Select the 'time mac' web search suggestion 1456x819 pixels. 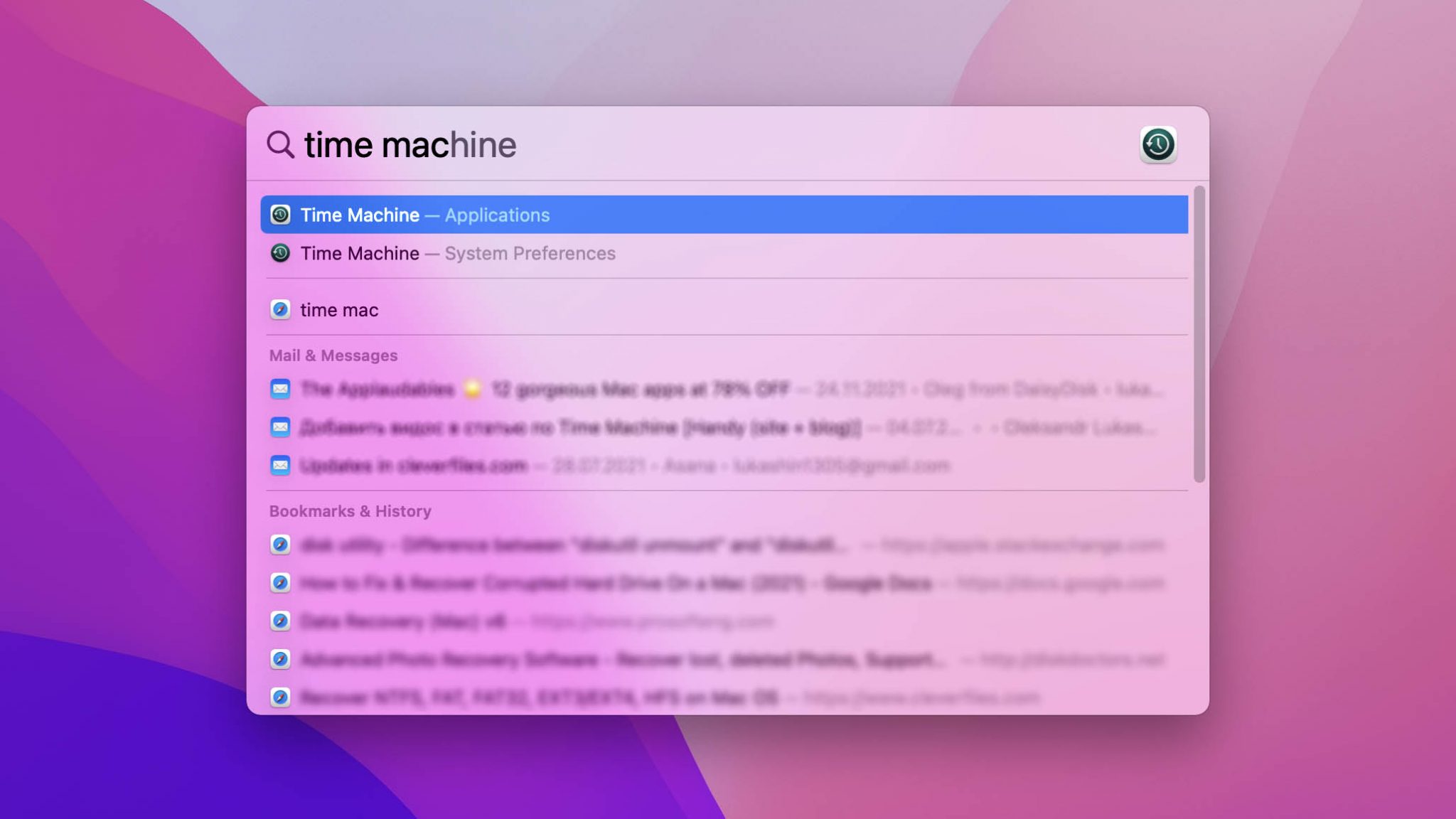pos(339,310)
